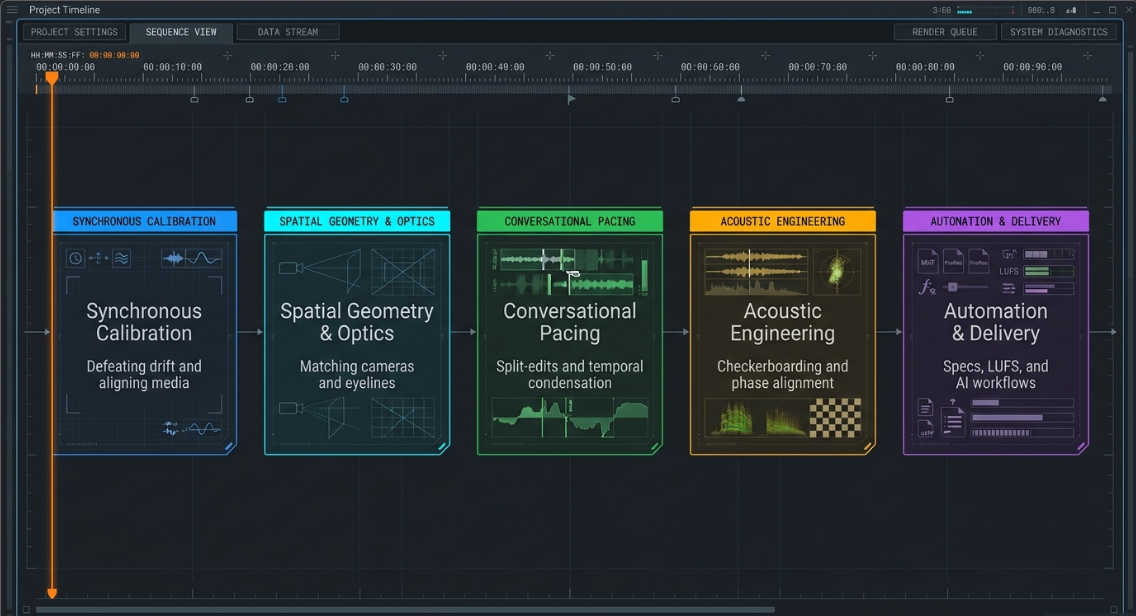
Task: Open System Diagnostics
Action: coord(1058,32)
